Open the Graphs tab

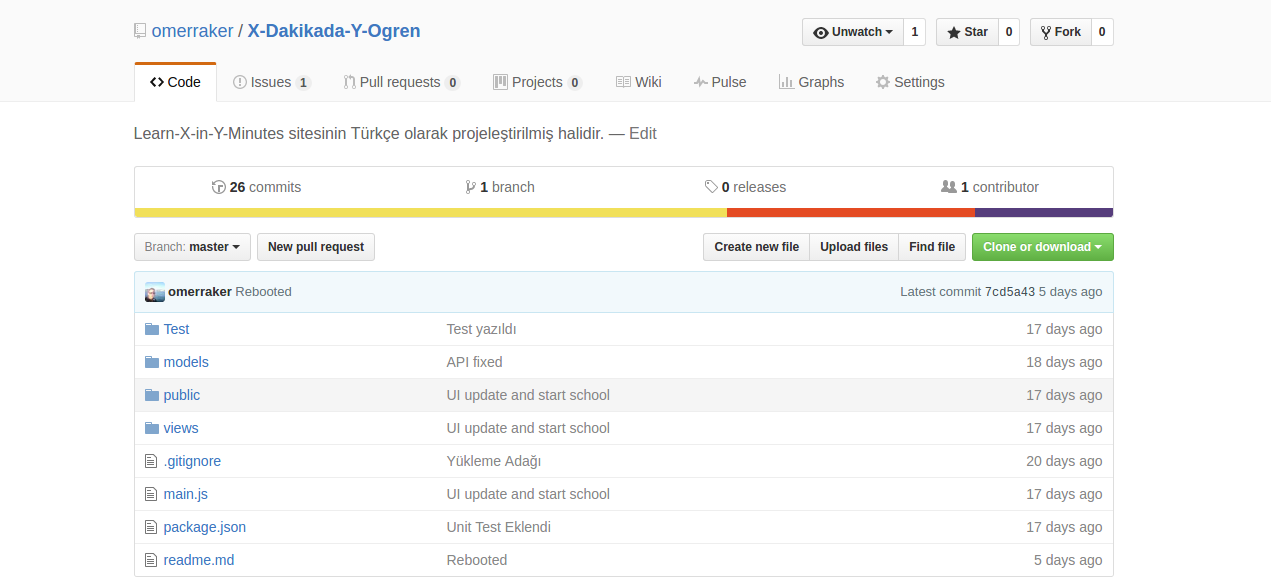click(811, 82)
